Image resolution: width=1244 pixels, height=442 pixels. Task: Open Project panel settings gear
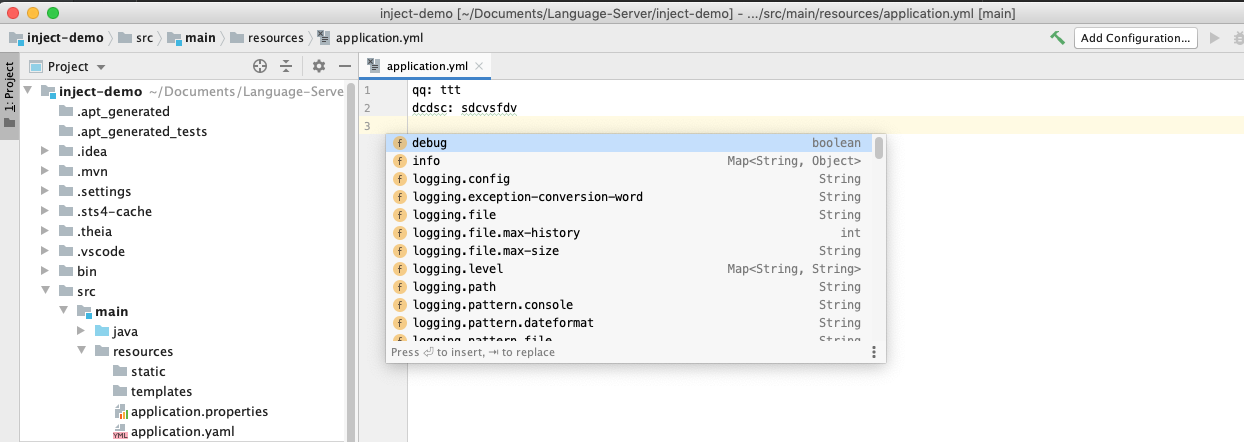point(319,66)
